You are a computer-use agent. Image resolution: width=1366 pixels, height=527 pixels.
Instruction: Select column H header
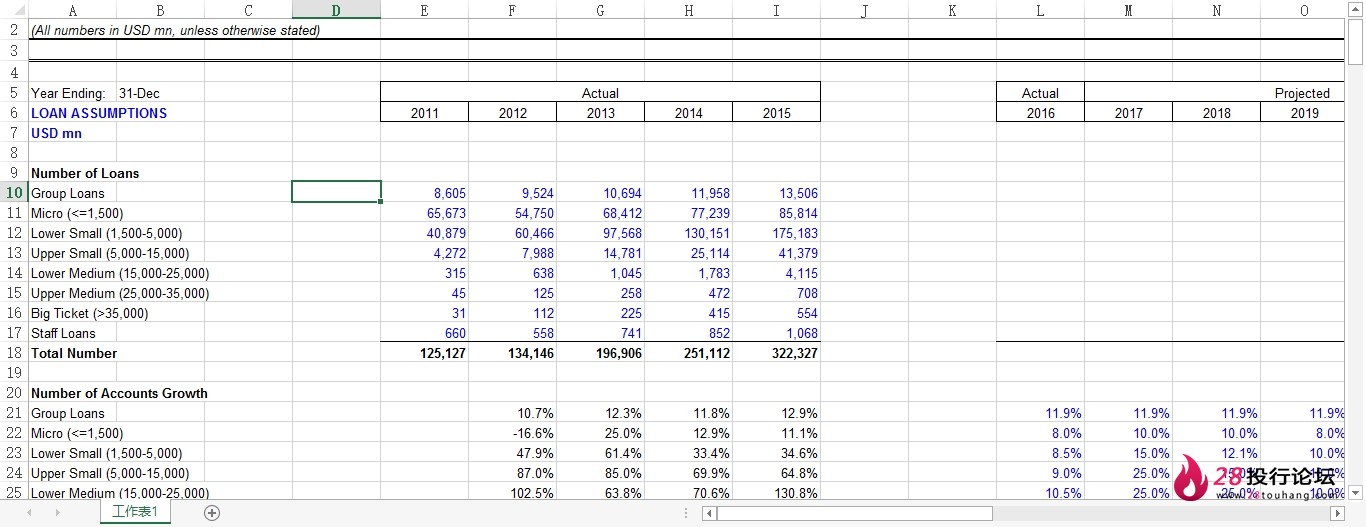pyautogui.click(x=688, y=10)
